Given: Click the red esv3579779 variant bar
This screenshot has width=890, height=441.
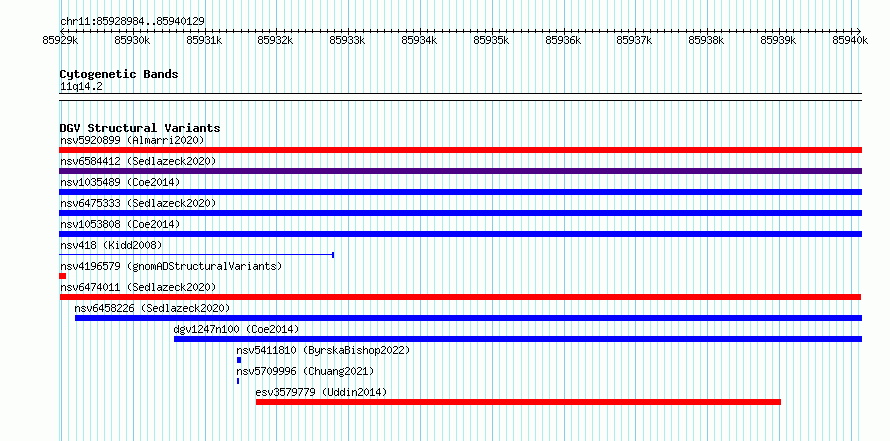Looking at the screenshot, I should (x=518, y=402).
